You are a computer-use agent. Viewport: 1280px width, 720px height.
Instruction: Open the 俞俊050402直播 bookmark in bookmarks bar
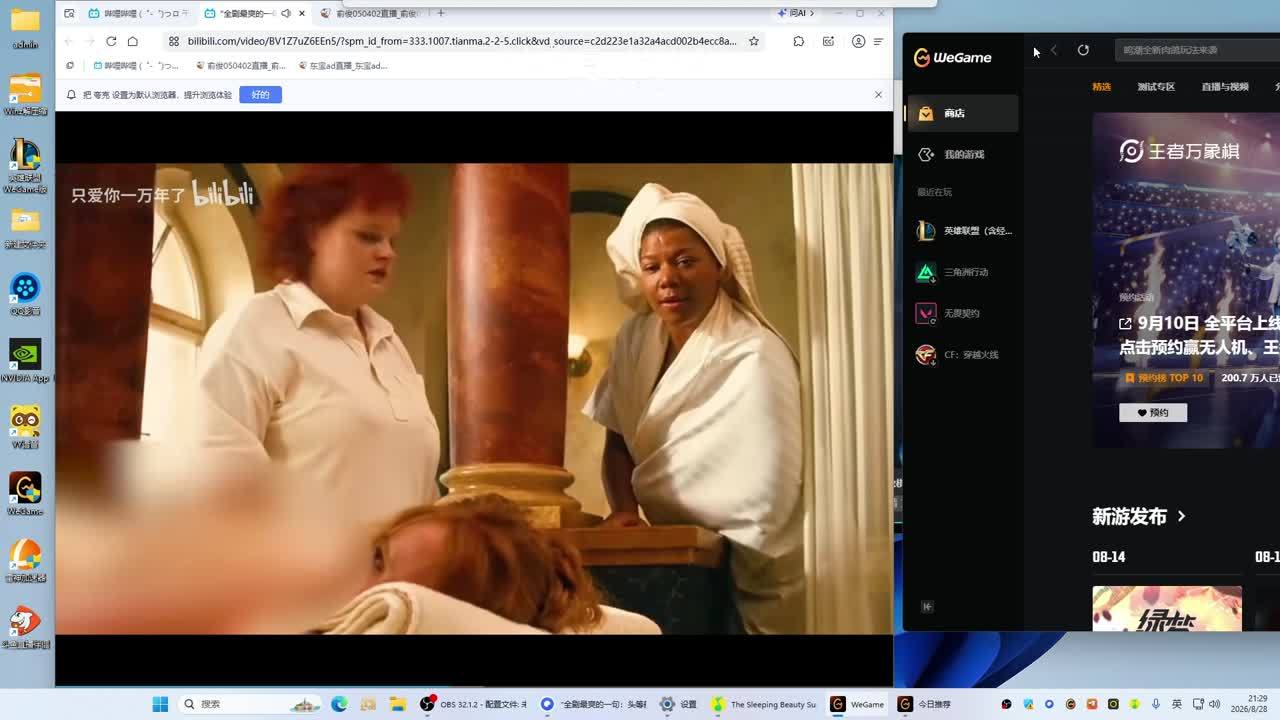[x=240, y=66]
